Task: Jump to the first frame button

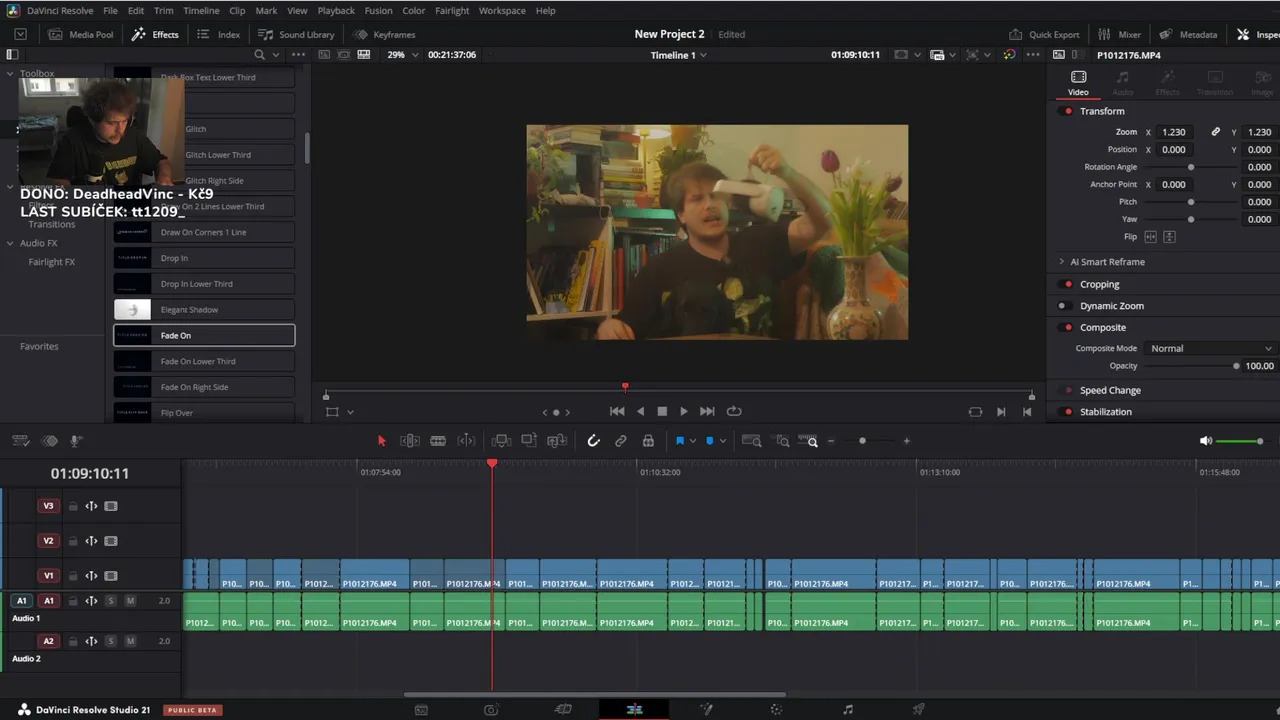Action: (617, 411)
